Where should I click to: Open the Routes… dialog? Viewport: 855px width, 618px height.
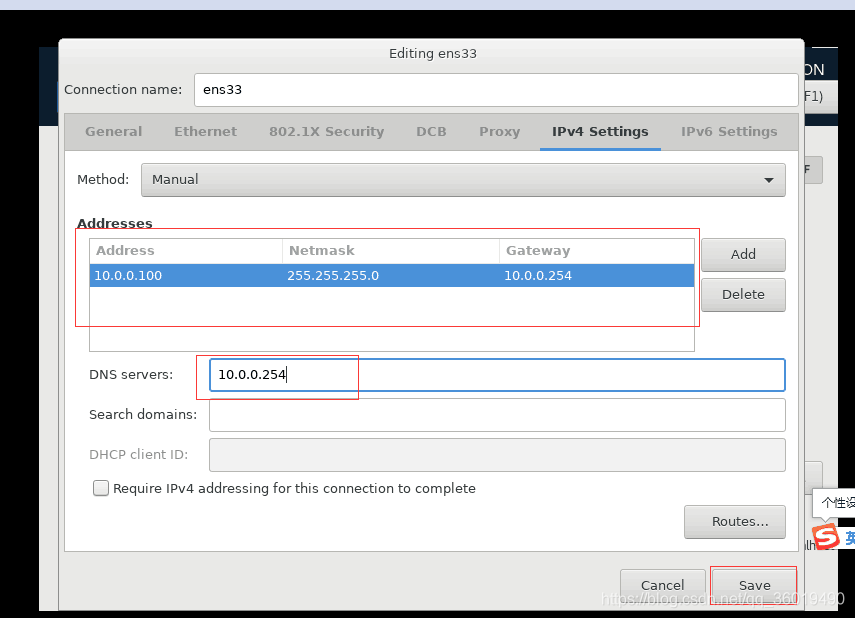click(x=734, y=522)
